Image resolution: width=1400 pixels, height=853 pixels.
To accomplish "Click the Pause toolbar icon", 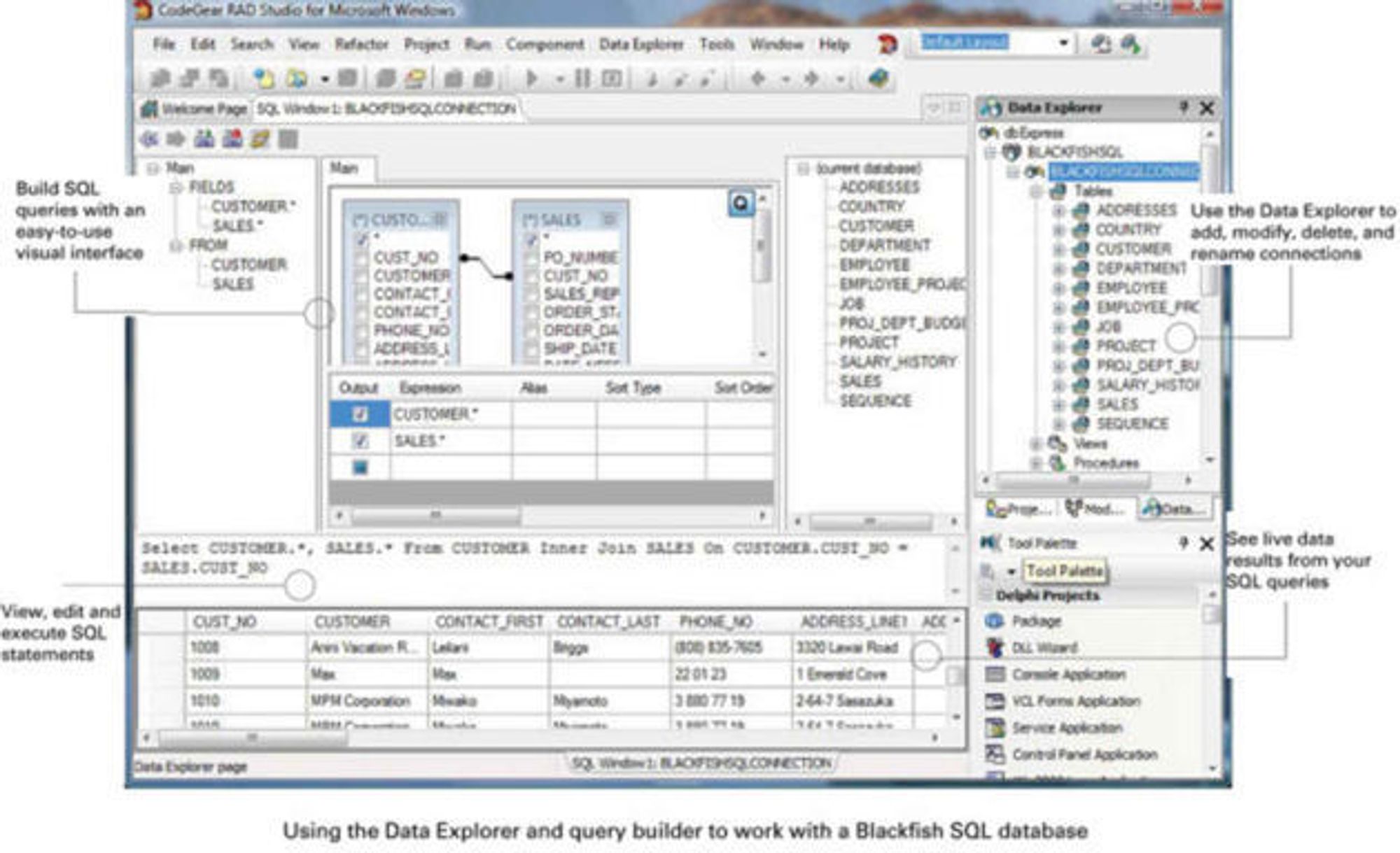I will [582, 78].
